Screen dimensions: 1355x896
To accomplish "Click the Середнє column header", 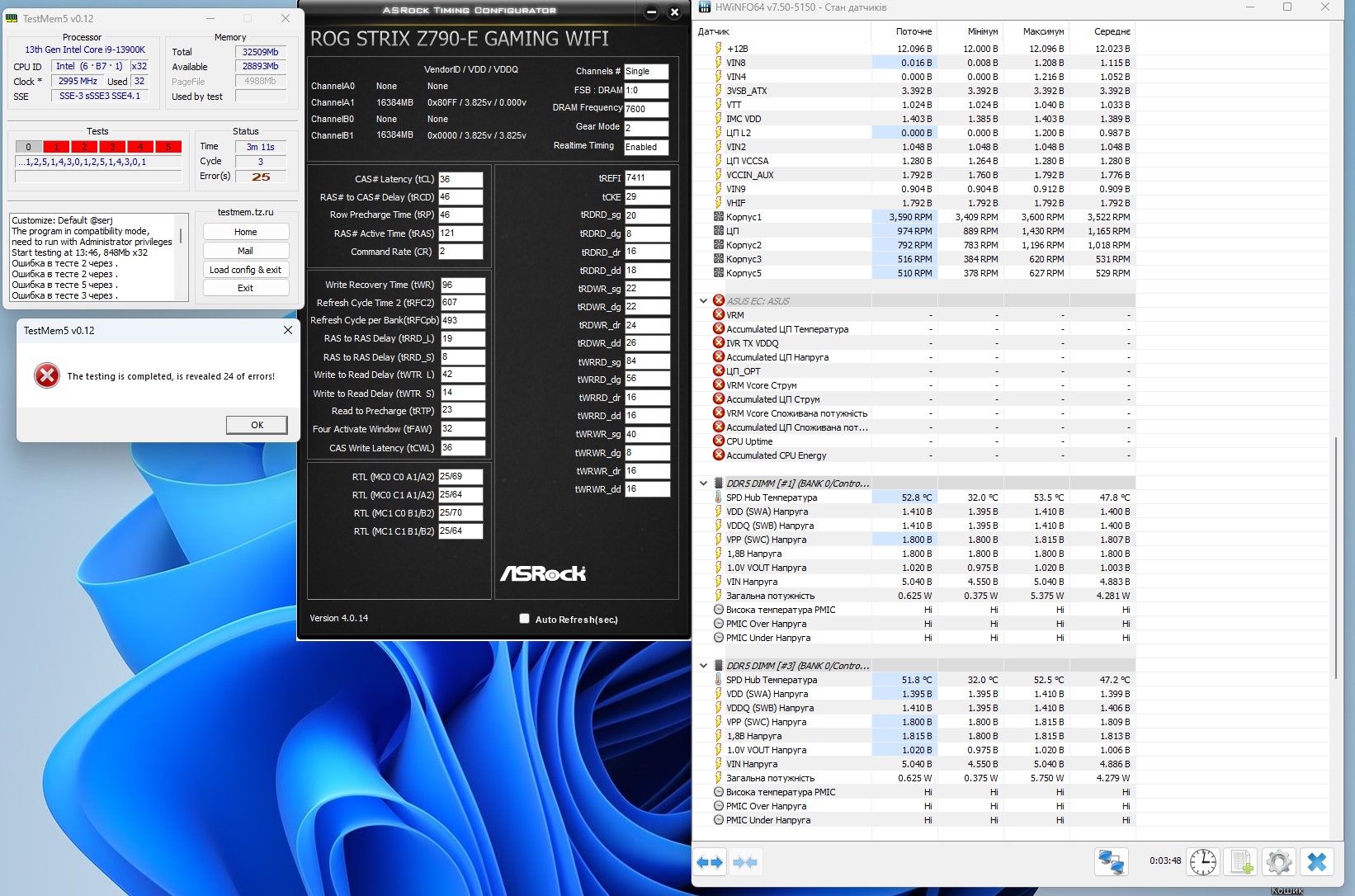I will click(x=1102, y=31).
